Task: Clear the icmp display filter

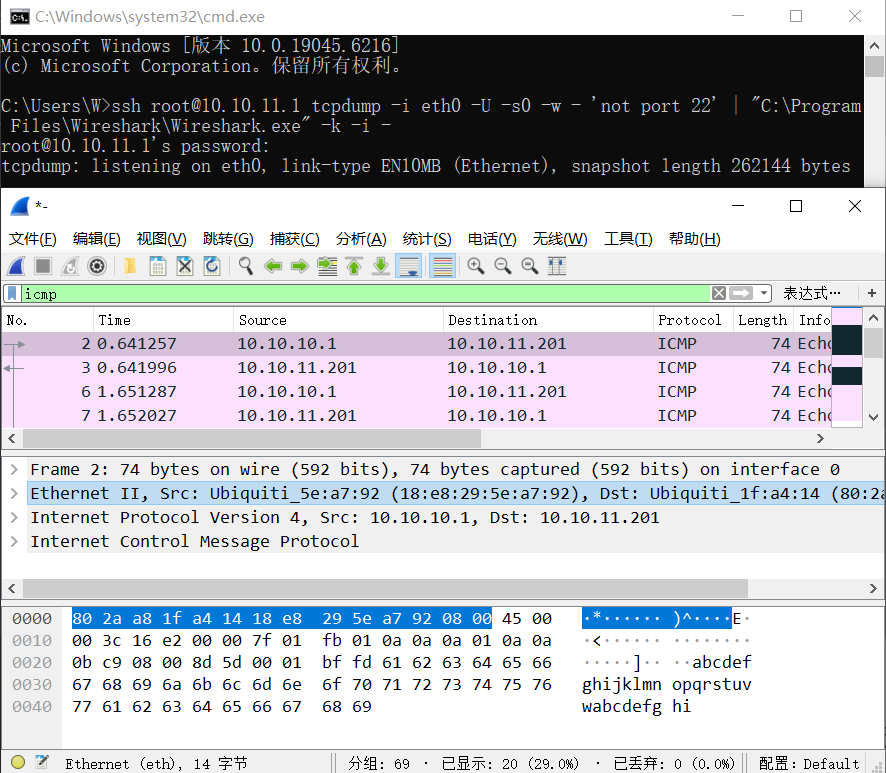Action: pos(719,293)
